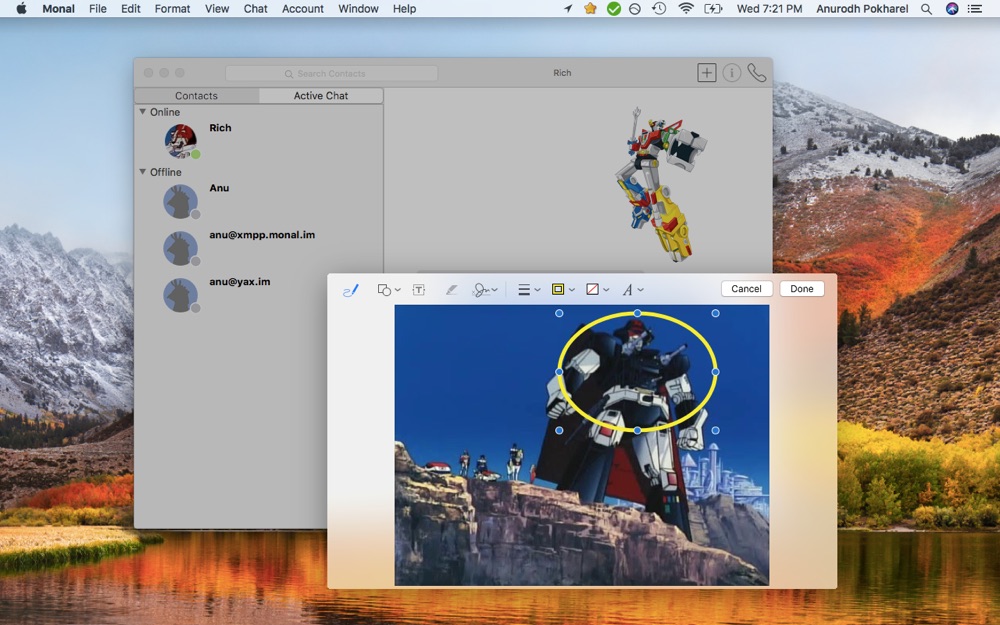Select the Text box tool
1000x625 pixels.
tap(419, 290)
